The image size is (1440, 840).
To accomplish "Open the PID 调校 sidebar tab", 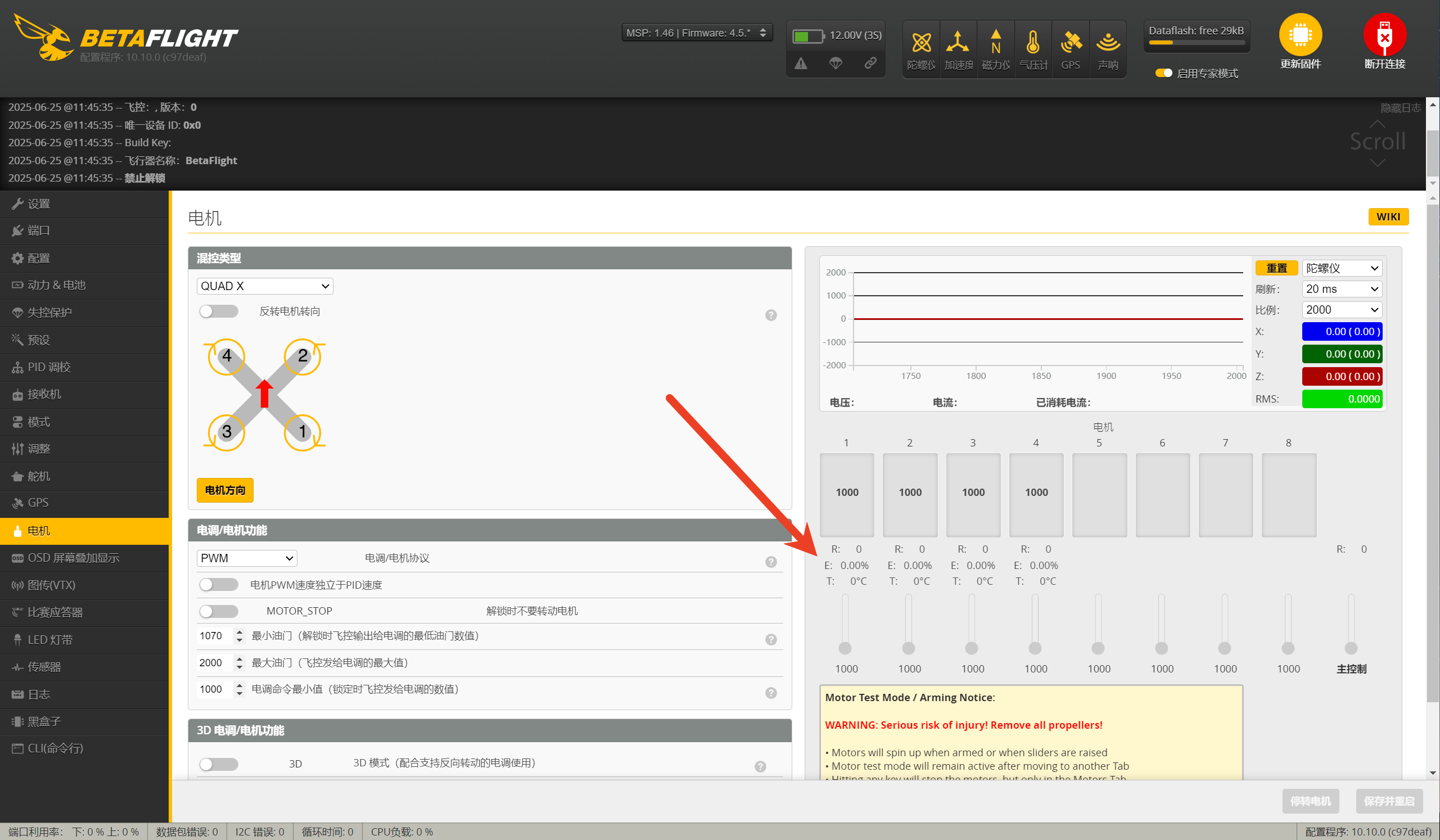I will click(x=84, y=367).
